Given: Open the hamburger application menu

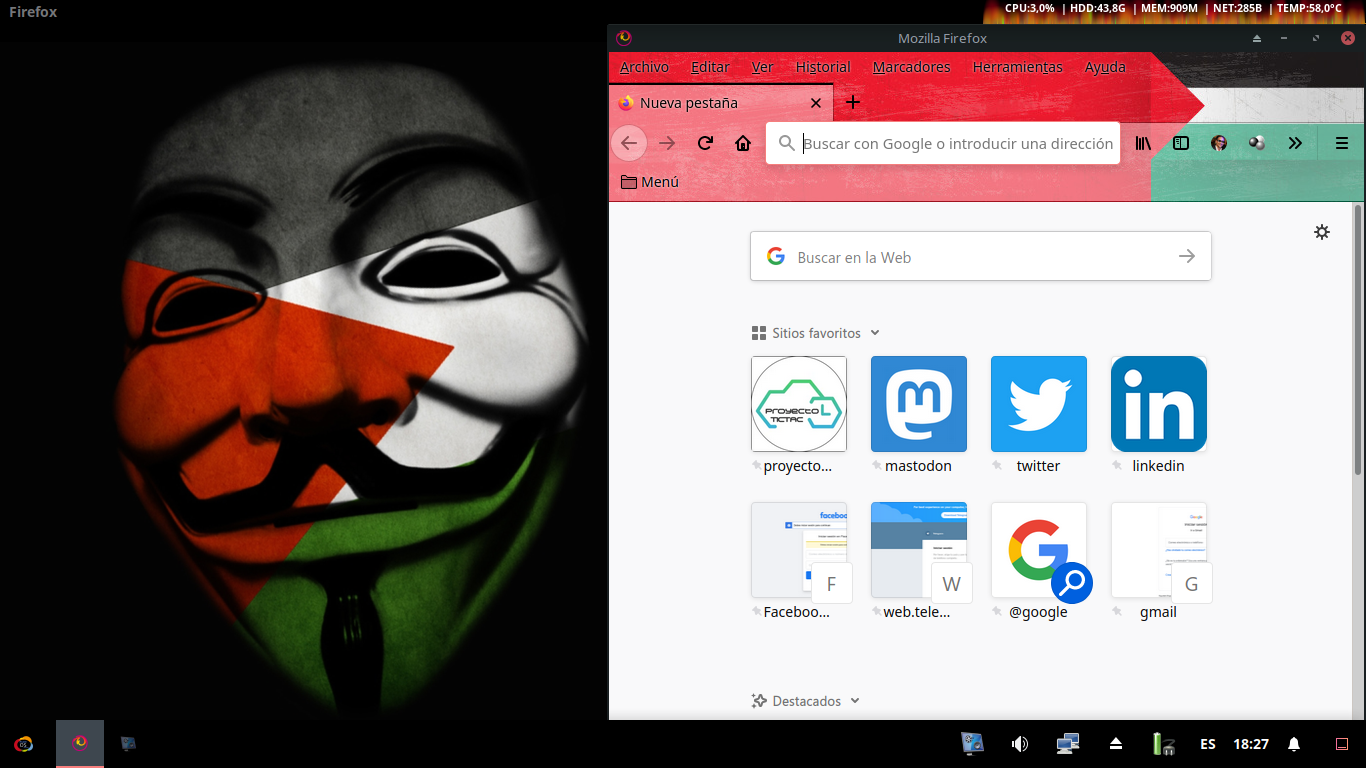Looking at the screenshot, I should [1342, 143].
